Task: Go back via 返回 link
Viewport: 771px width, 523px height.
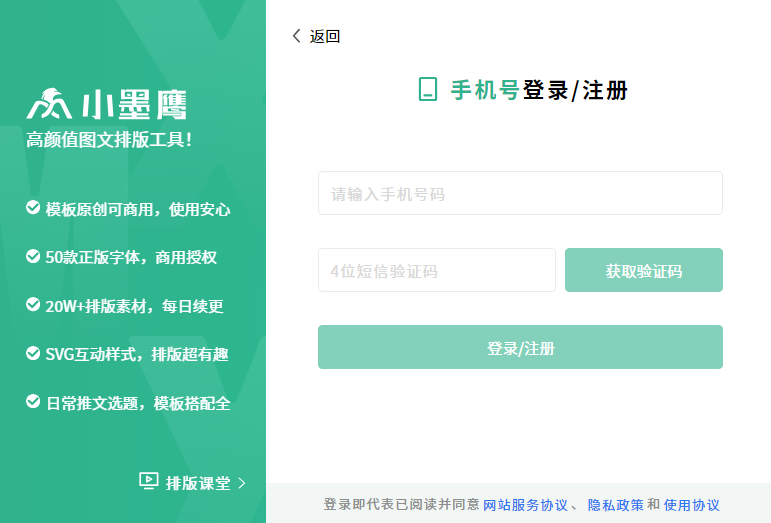Action: (325, 36)
